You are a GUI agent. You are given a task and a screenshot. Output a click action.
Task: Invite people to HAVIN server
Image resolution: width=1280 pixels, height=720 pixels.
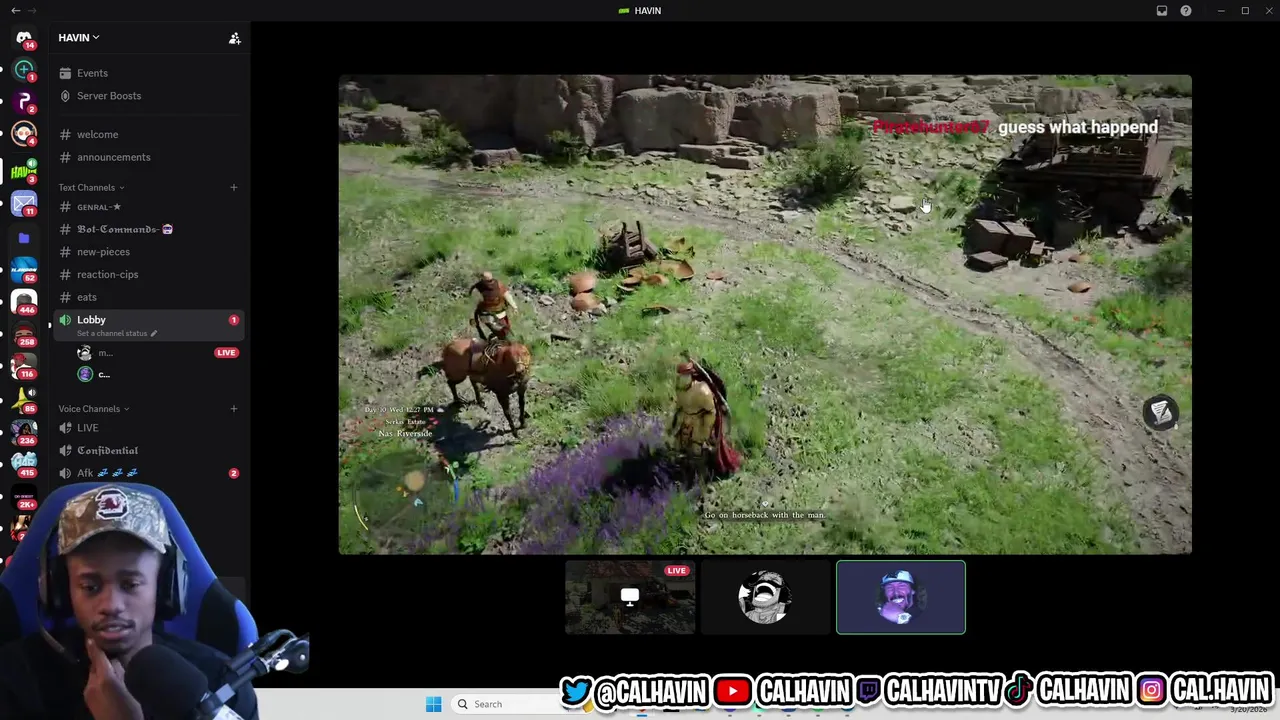point(234,38)
